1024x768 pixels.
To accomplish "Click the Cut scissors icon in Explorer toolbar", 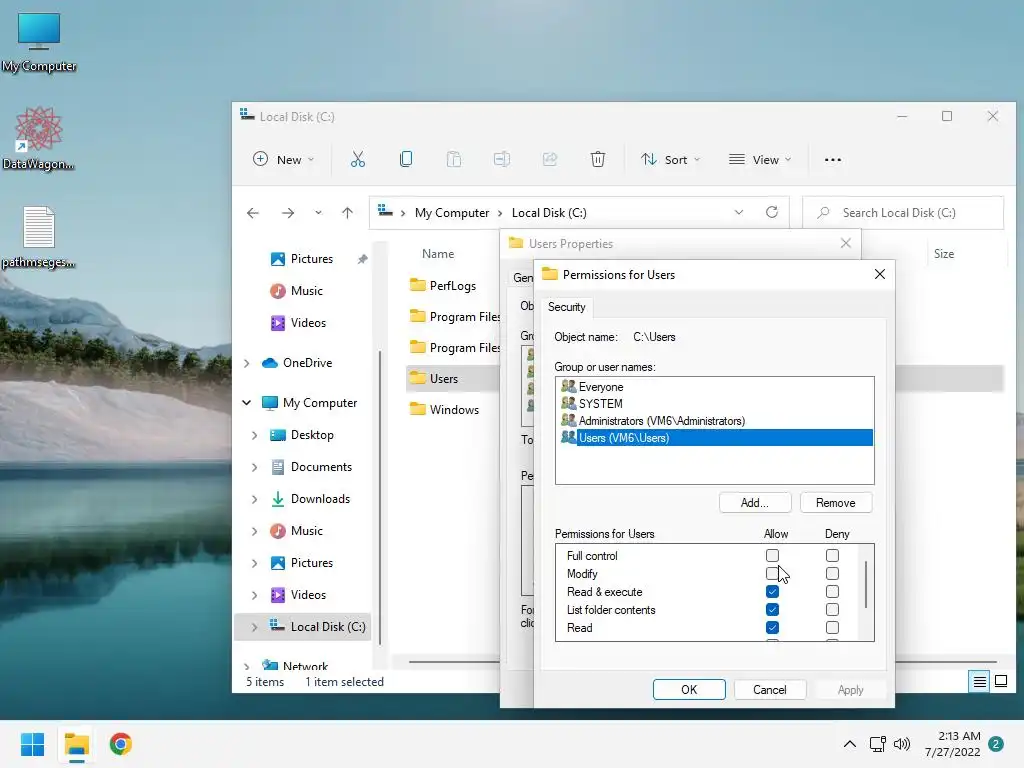I will point(358,159).
